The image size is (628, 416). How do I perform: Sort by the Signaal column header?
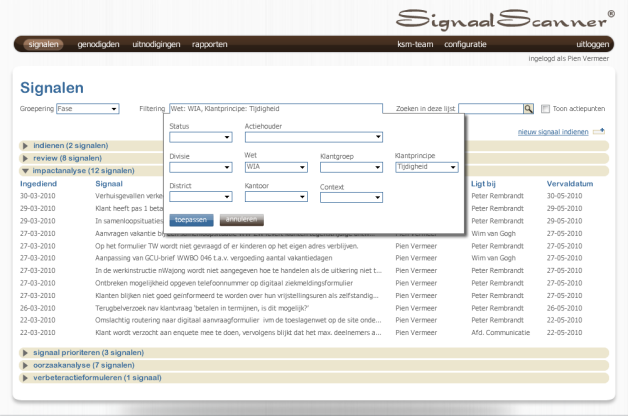click(x=109, y=184)
